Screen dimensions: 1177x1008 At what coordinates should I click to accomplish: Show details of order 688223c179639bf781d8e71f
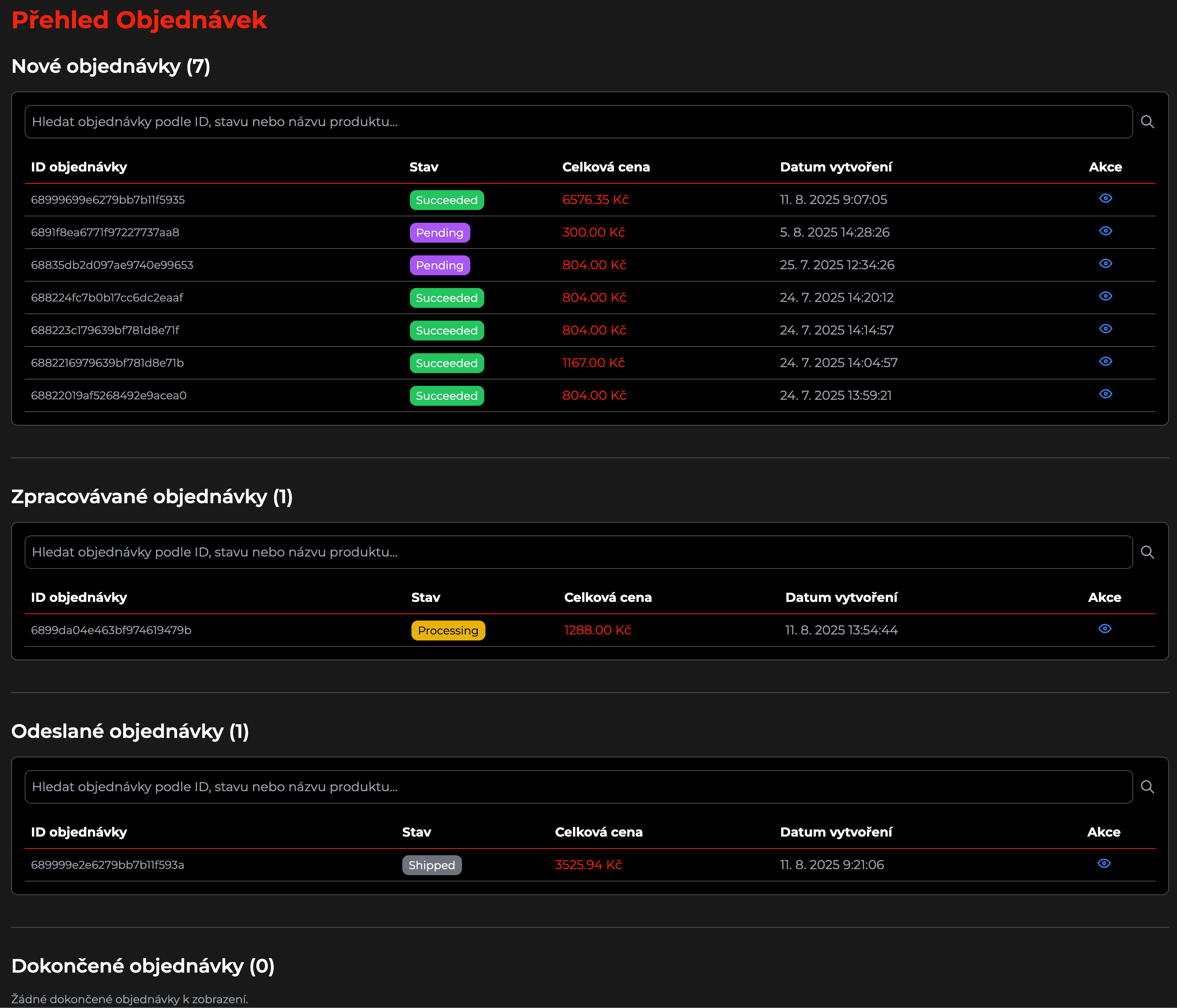click(x=1105, y=329)
